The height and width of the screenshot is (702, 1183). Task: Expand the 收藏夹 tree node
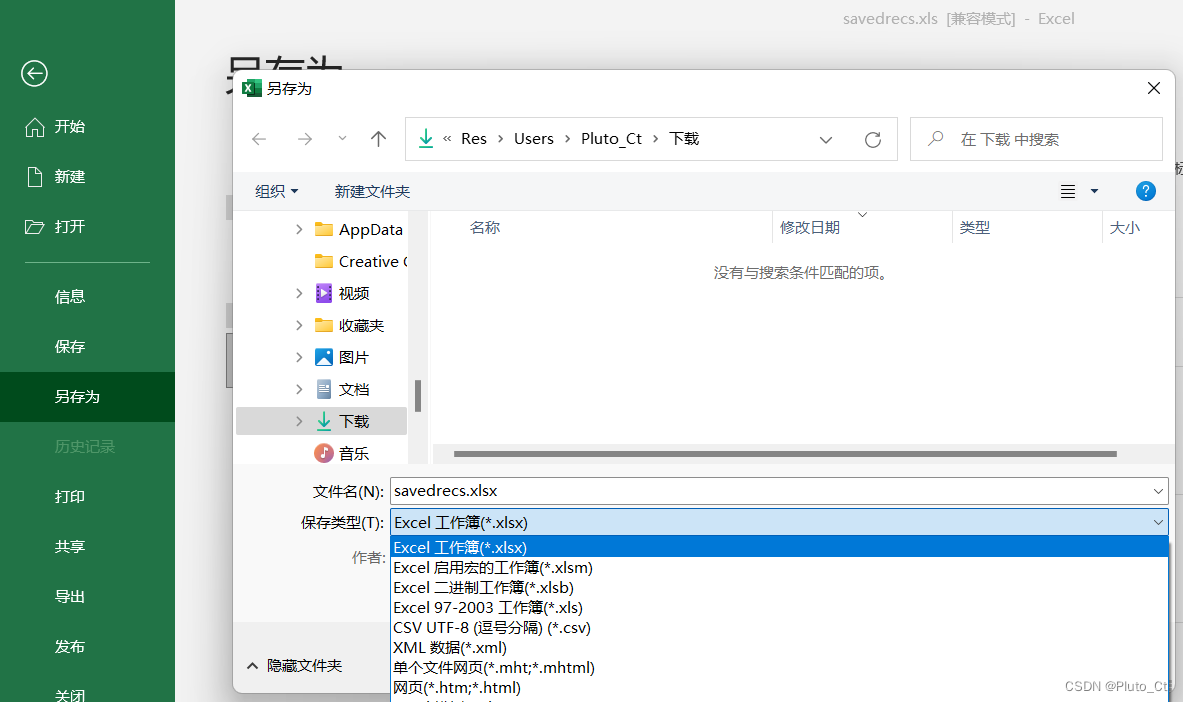[299, 325]
